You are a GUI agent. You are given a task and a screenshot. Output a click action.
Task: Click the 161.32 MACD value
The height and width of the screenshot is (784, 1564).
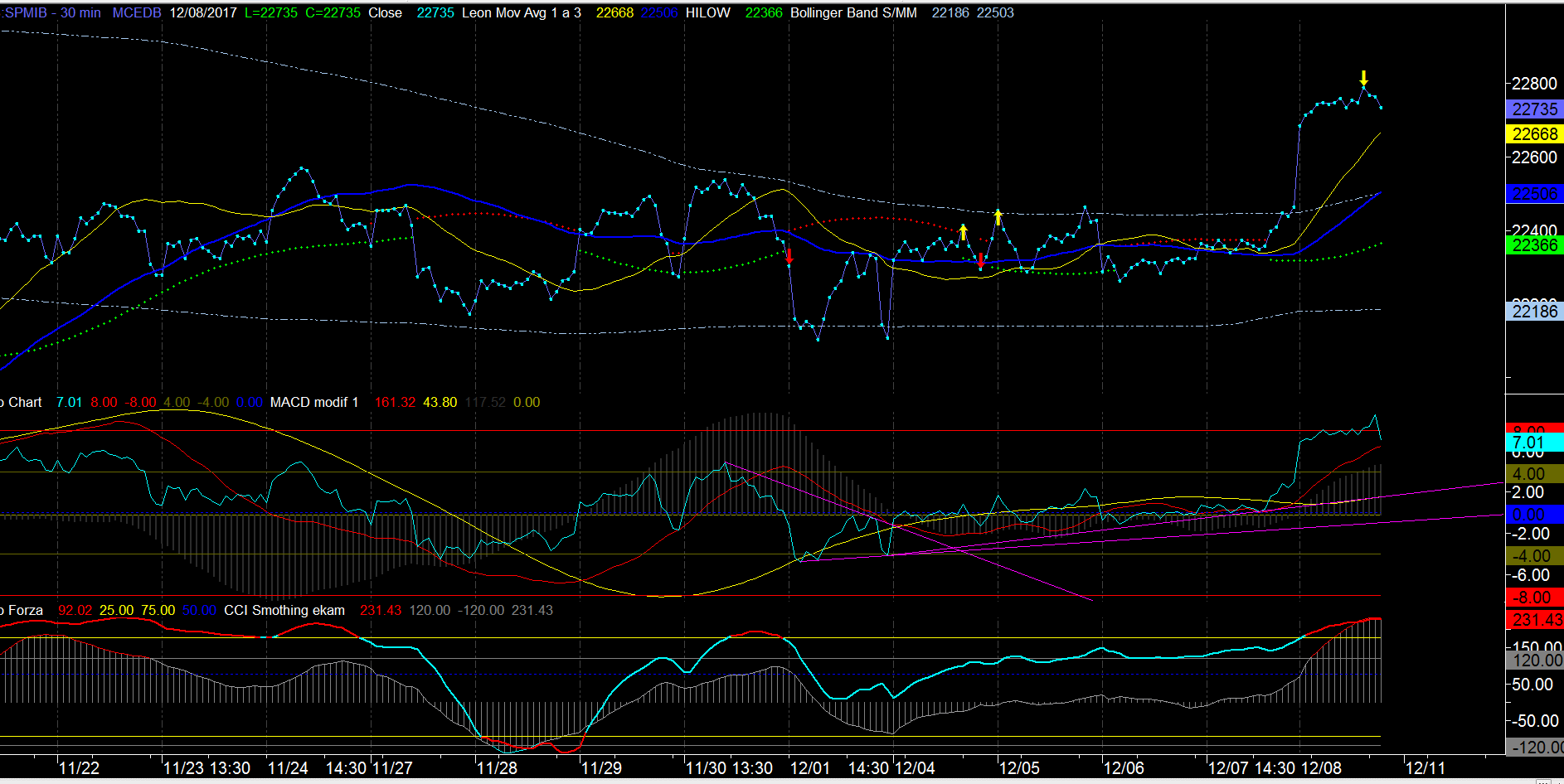[x=395, y=403]
